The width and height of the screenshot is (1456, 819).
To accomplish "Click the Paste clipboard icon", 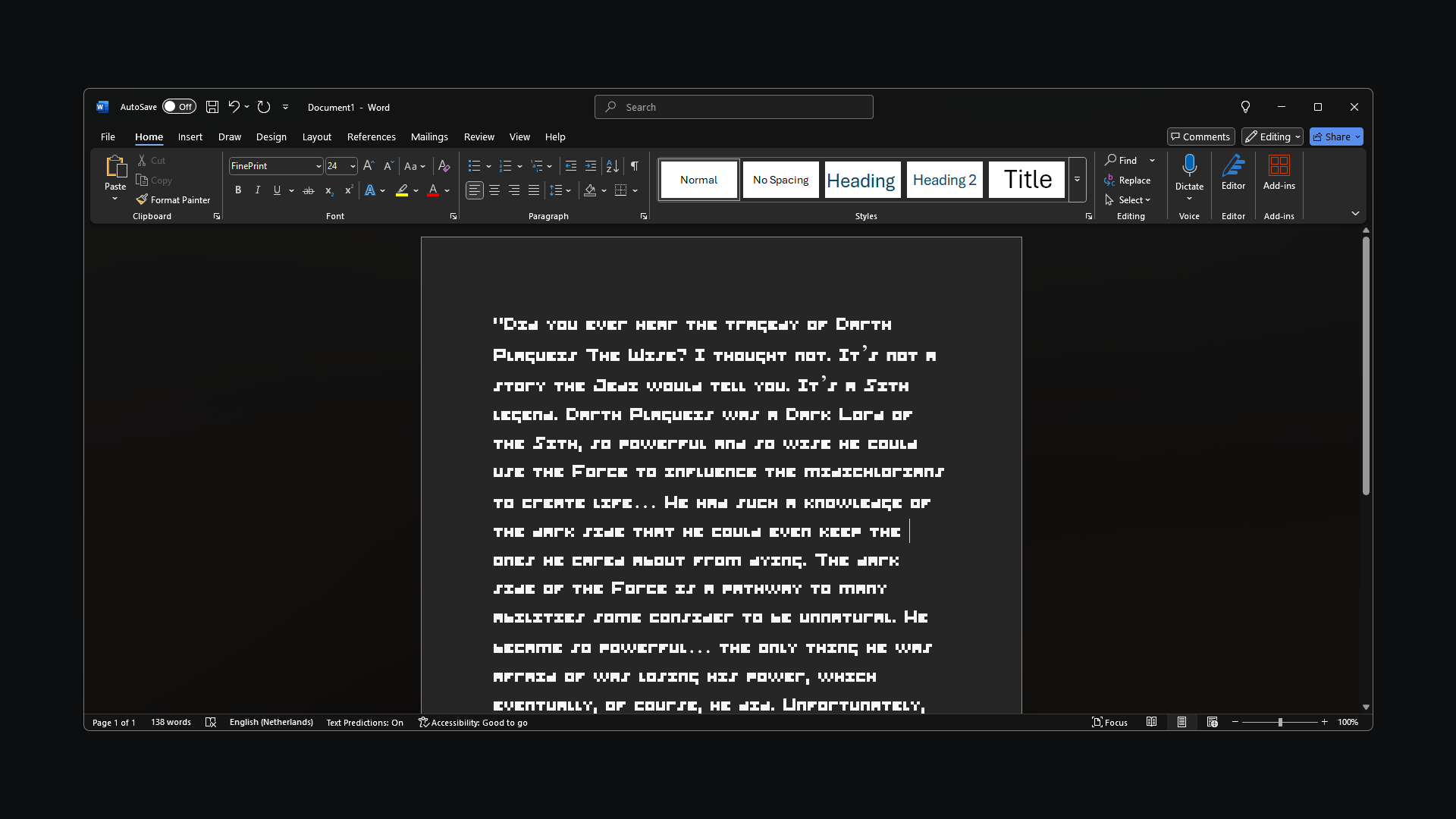I will click(x=115, y=166).
